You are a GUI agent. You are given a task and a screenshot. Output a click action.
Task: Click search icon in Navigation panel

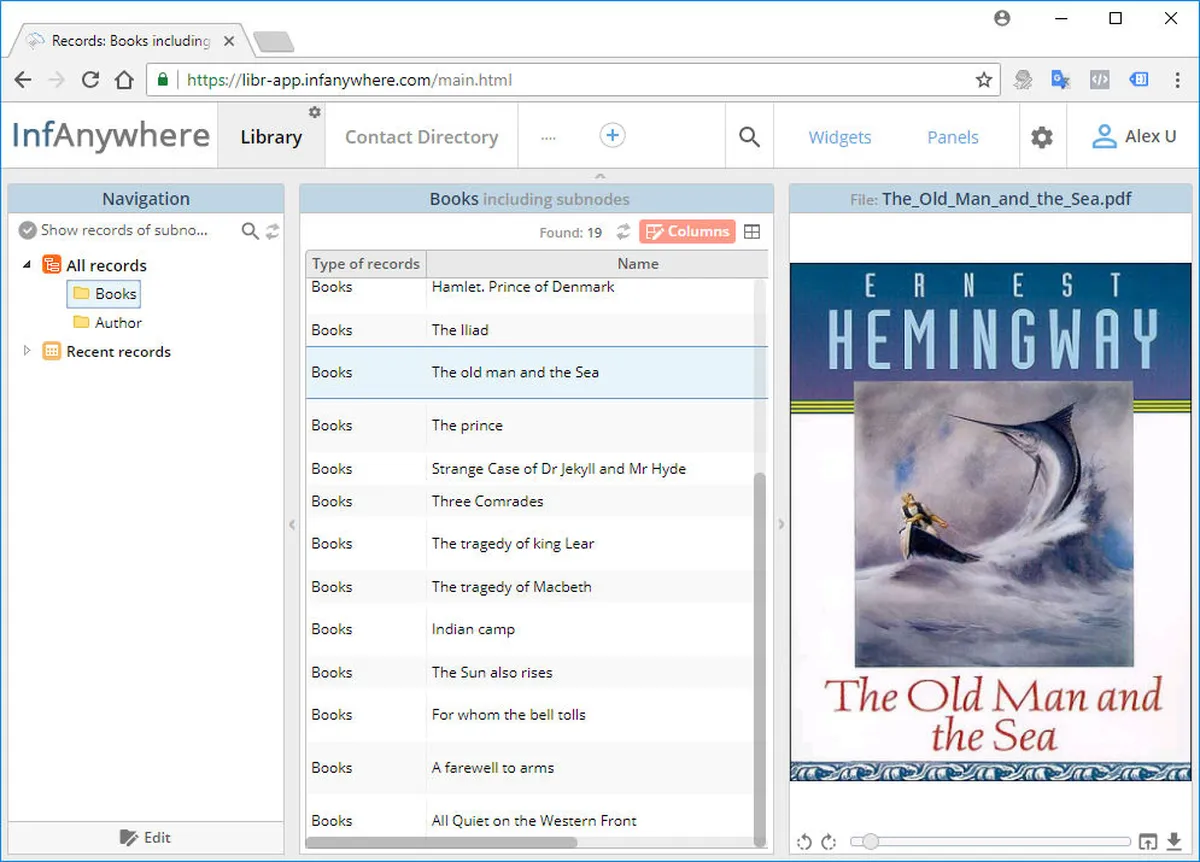[250, 231]
